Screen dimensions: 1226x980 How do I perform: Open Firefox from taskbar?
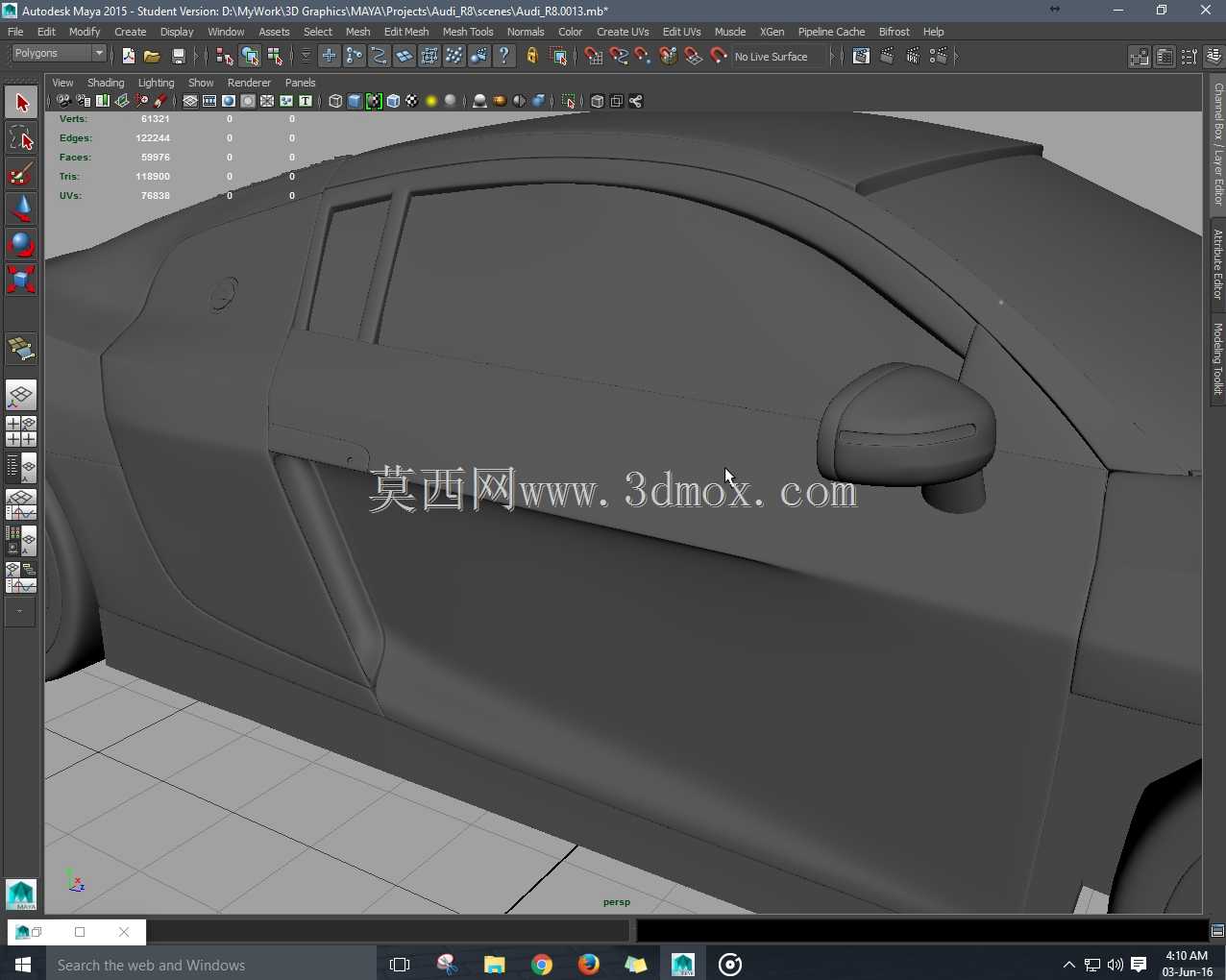[x=589, y=965]
